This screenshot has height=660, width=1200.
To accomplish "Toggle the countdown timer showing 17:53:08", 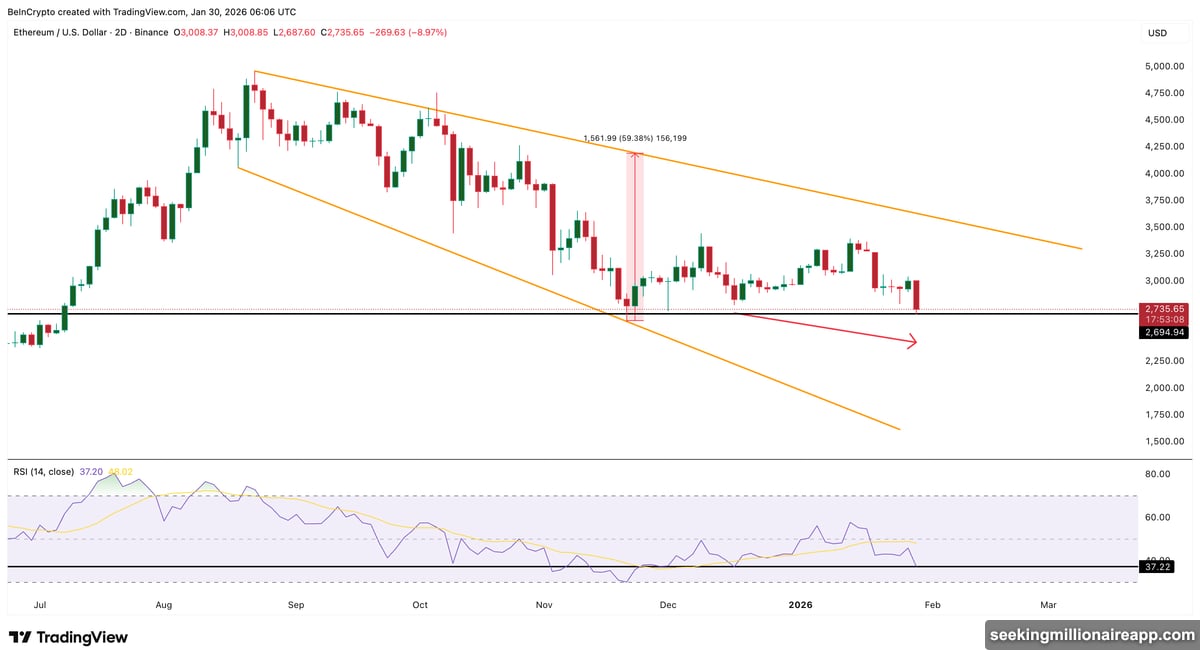I will pyautogui.click(x=1163, y=318).
